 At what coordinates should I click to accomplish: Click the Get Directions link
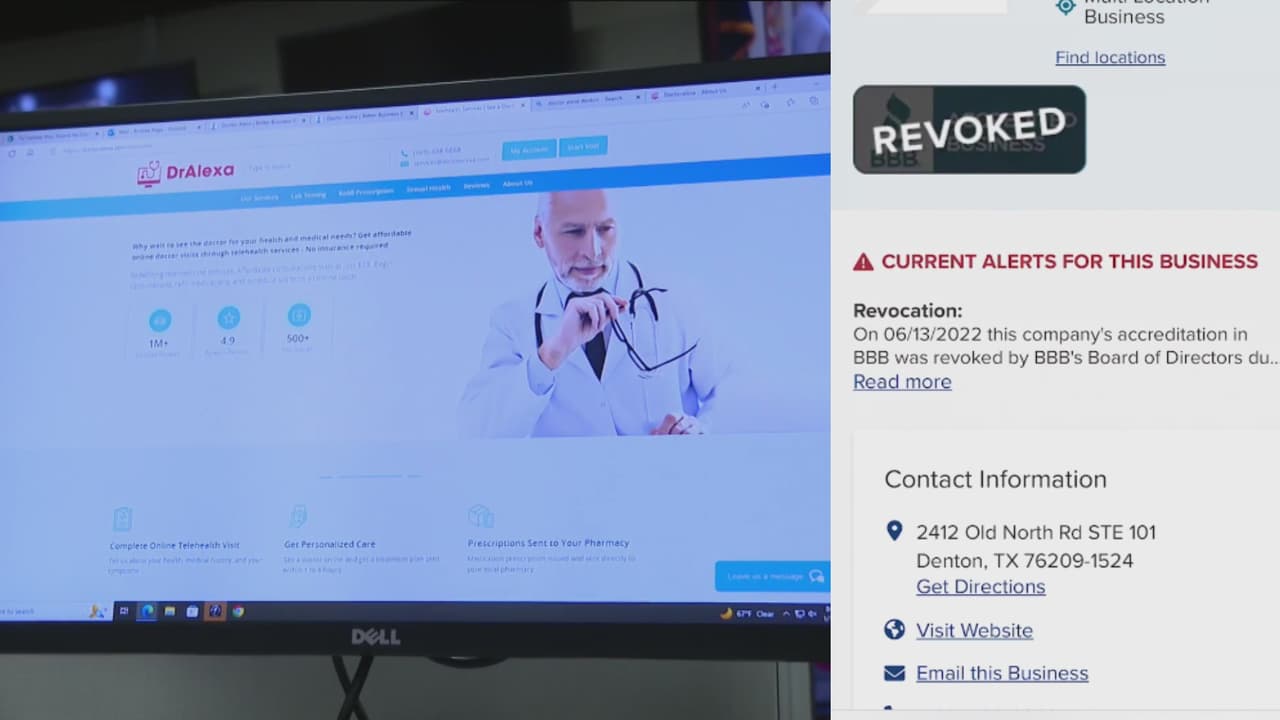(980, 587)
